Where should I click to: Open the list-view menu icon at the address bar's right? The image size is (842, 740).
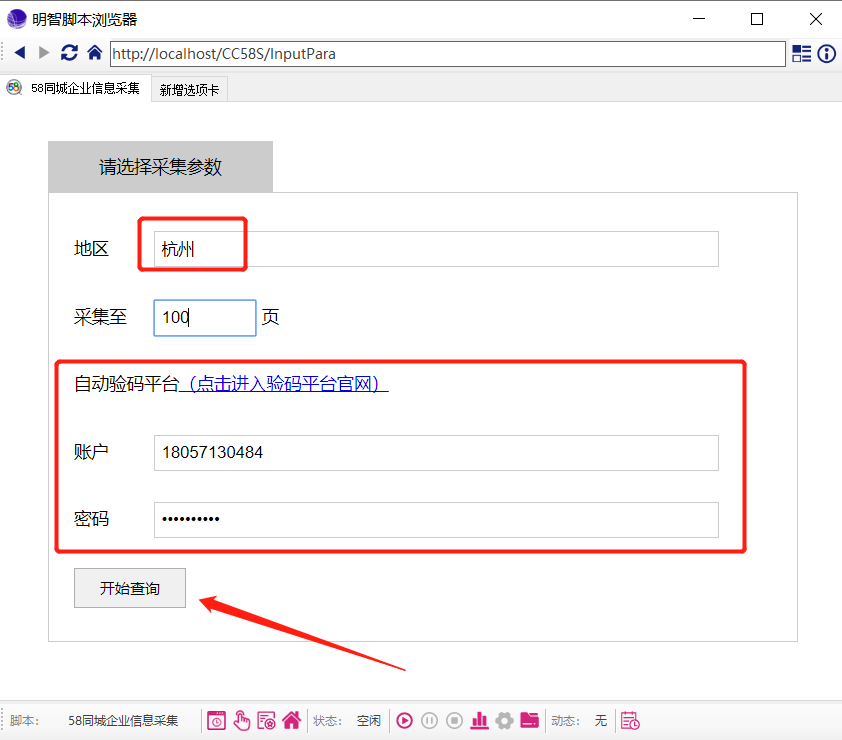tap(802, 54)
